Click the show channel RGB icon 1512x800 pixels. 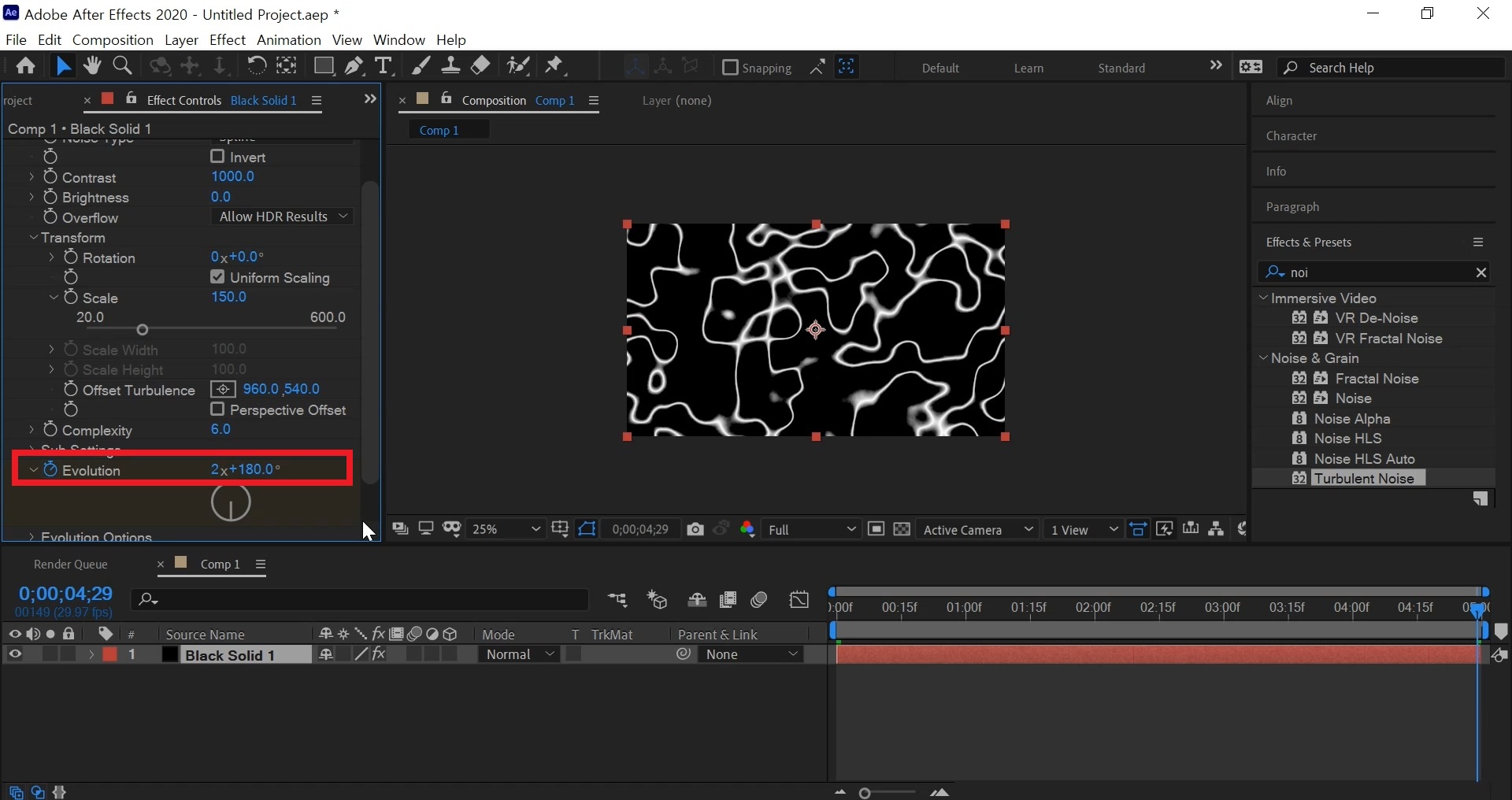point(747,530)
